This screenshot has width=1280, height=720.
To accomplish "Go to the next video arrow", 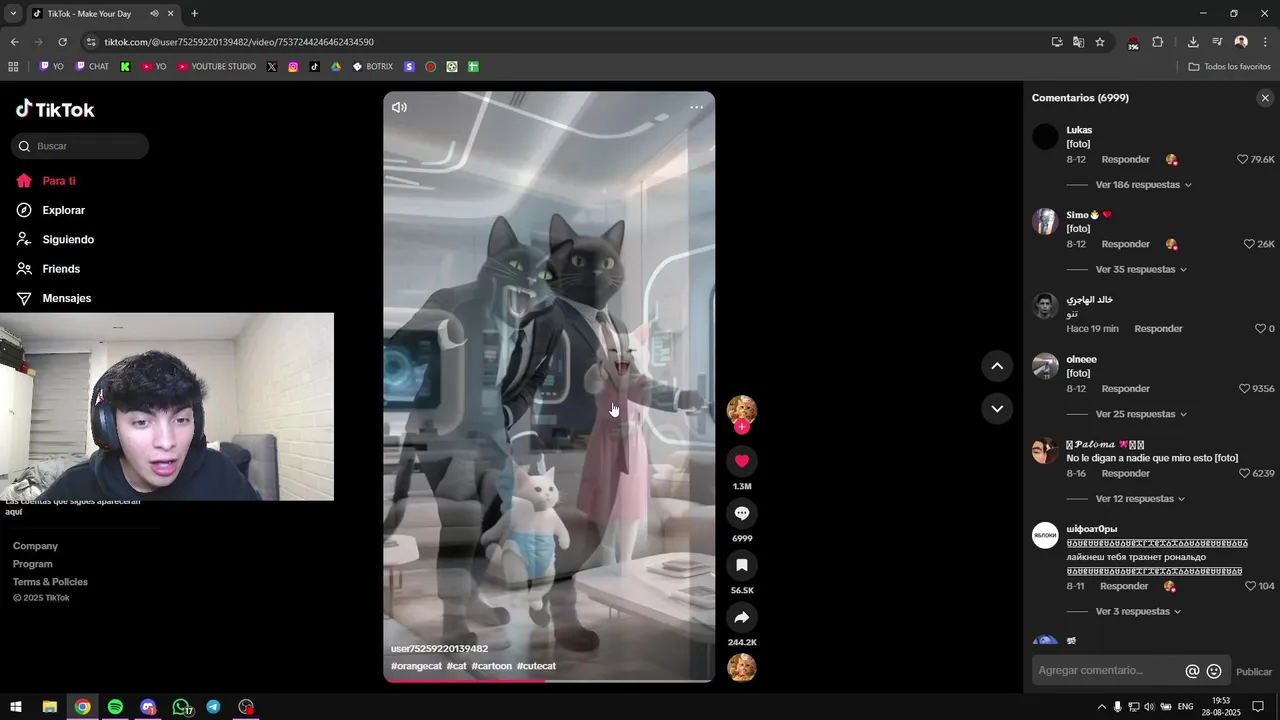I will [997, 408].
